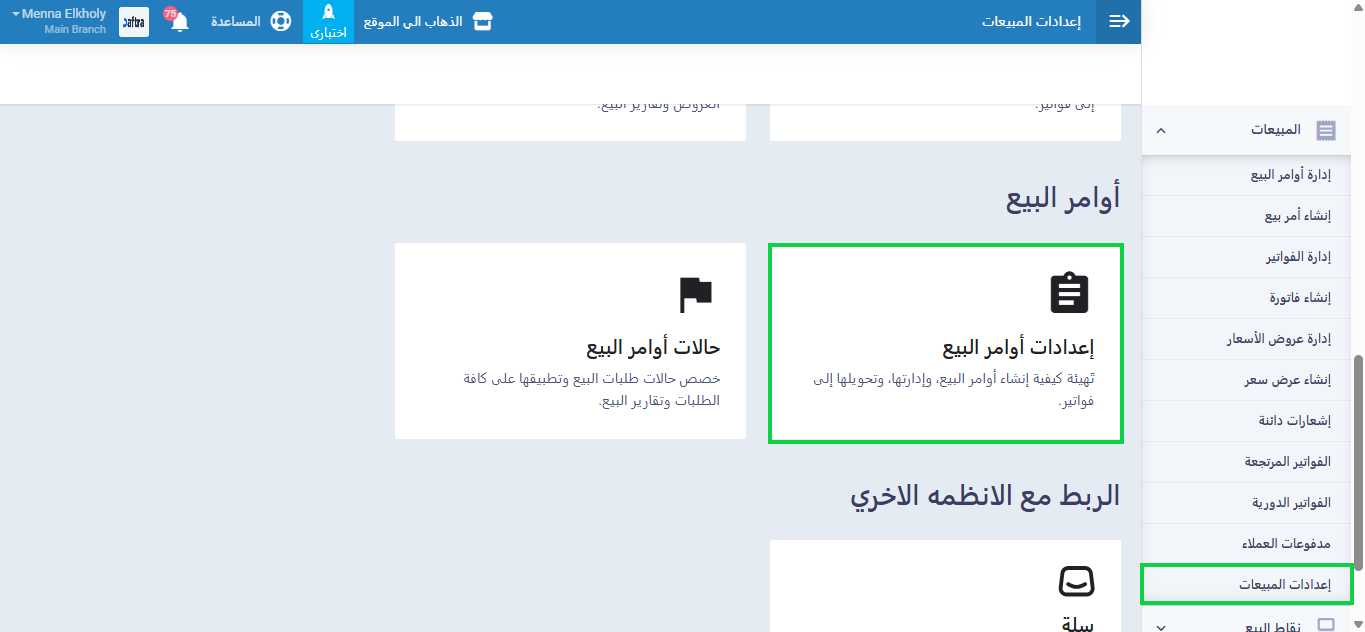Click the Daftra logo avatar
Viewport: 1365px width, 632px height.
pos(134,22)
